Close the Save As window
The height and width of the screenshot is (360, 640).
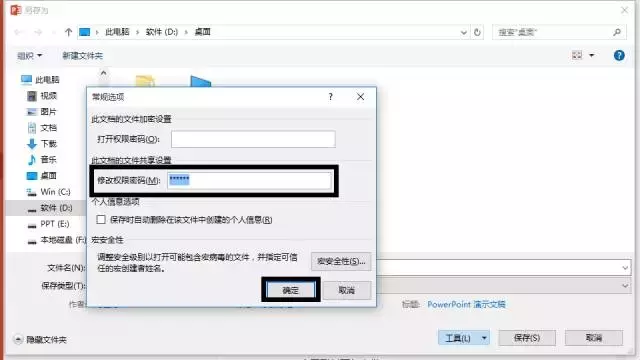tap(624, 10)
